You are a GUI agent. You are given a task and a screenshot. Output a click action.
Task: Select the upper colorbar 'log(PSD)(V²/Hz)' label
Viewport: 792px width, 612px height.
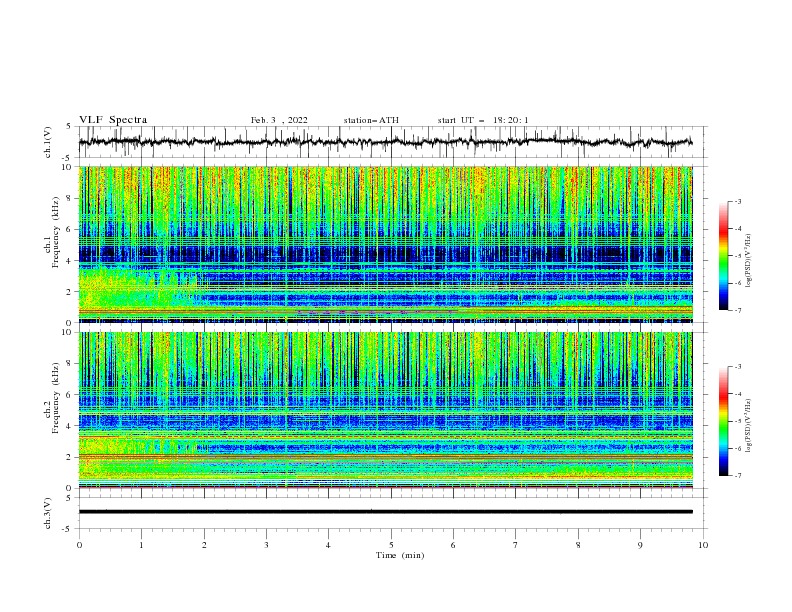[x=748, y=261]
